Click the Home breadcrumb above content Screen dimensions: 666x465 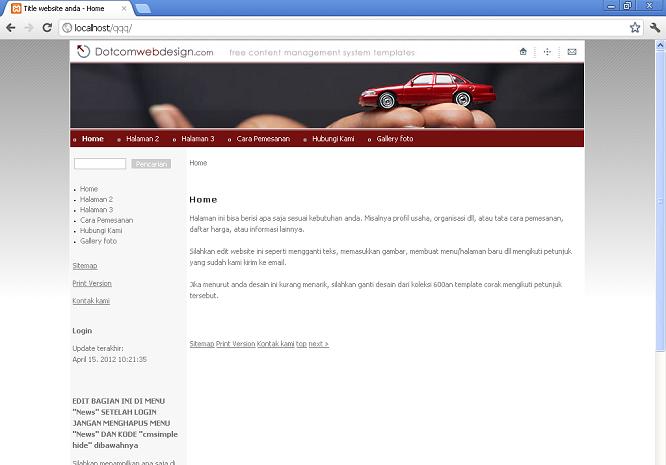pos(198,163)
